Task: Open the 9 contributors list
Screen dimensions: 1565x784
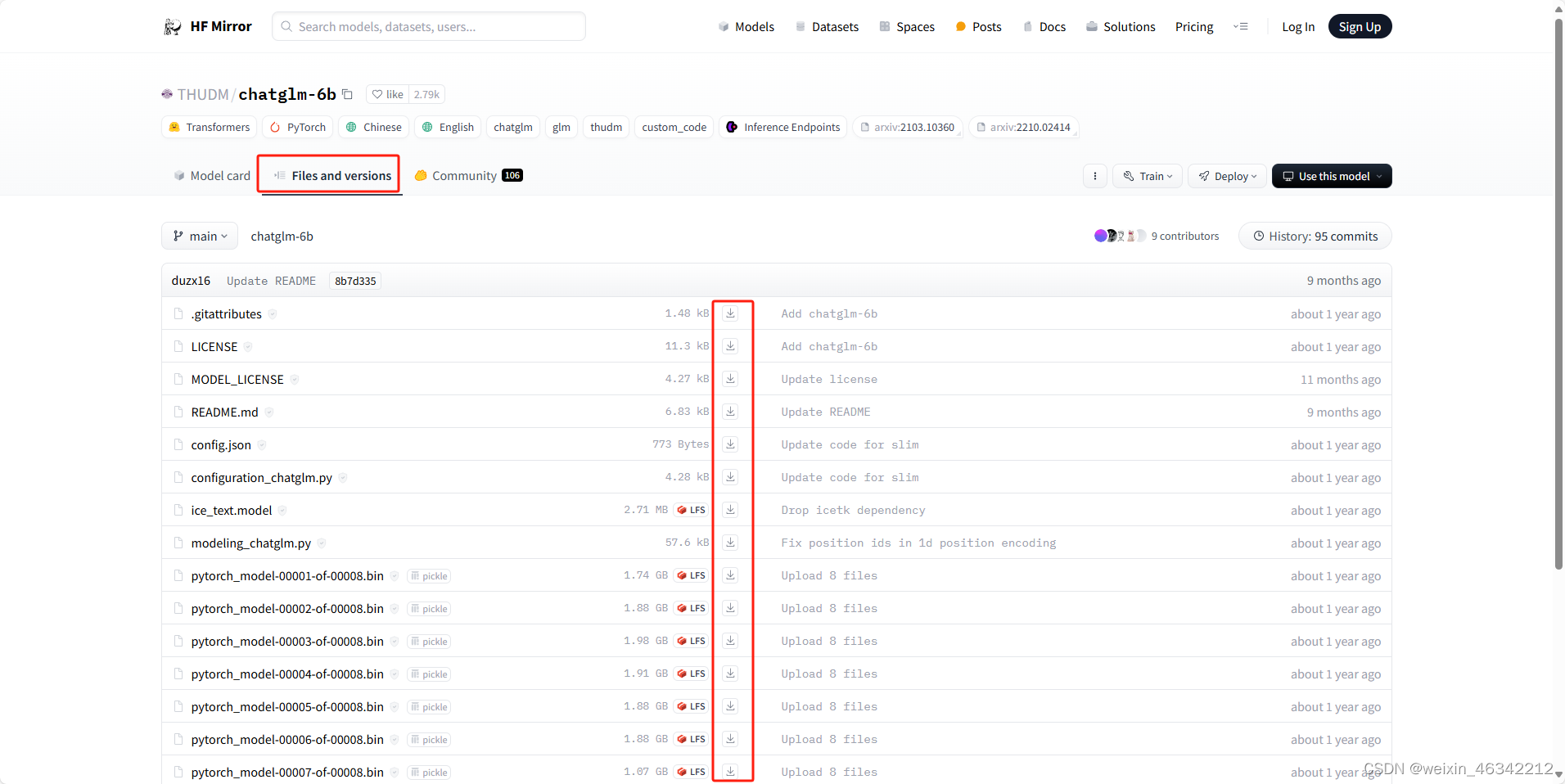Action: (x=1184, y=236)
